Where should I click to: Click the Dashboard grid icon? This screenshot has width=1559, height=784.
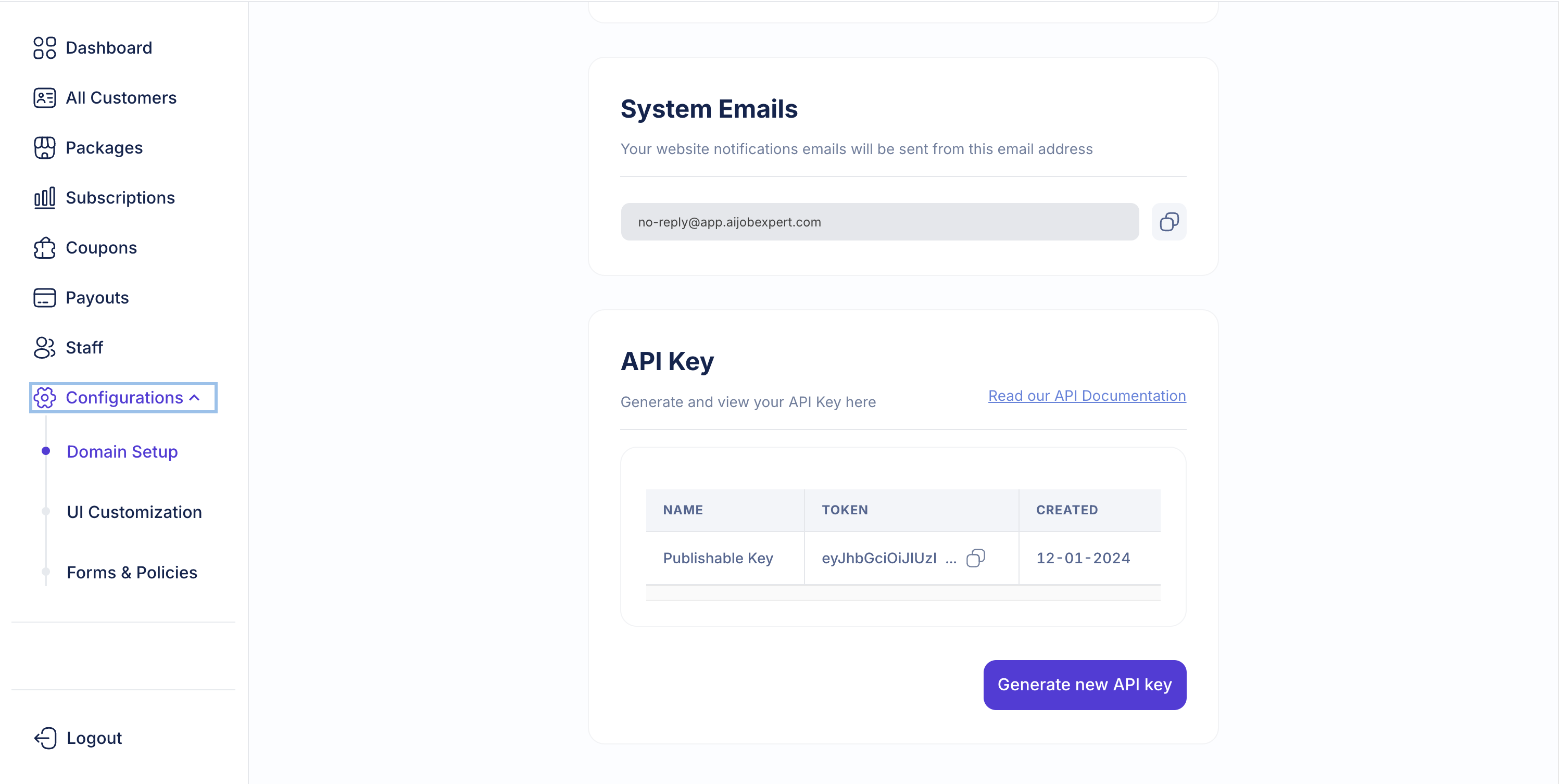pyautogui.click(x=44, y=48)
